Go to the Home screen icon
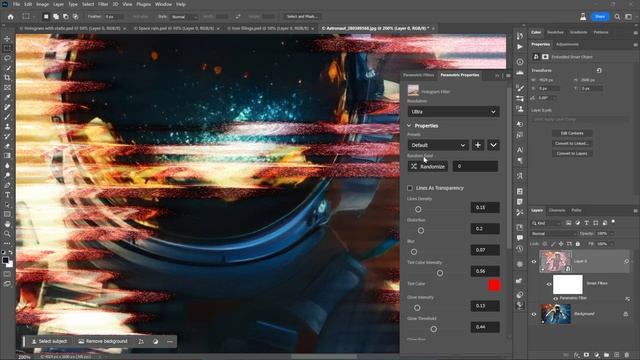The image size is (640, 360). [11, 17]
